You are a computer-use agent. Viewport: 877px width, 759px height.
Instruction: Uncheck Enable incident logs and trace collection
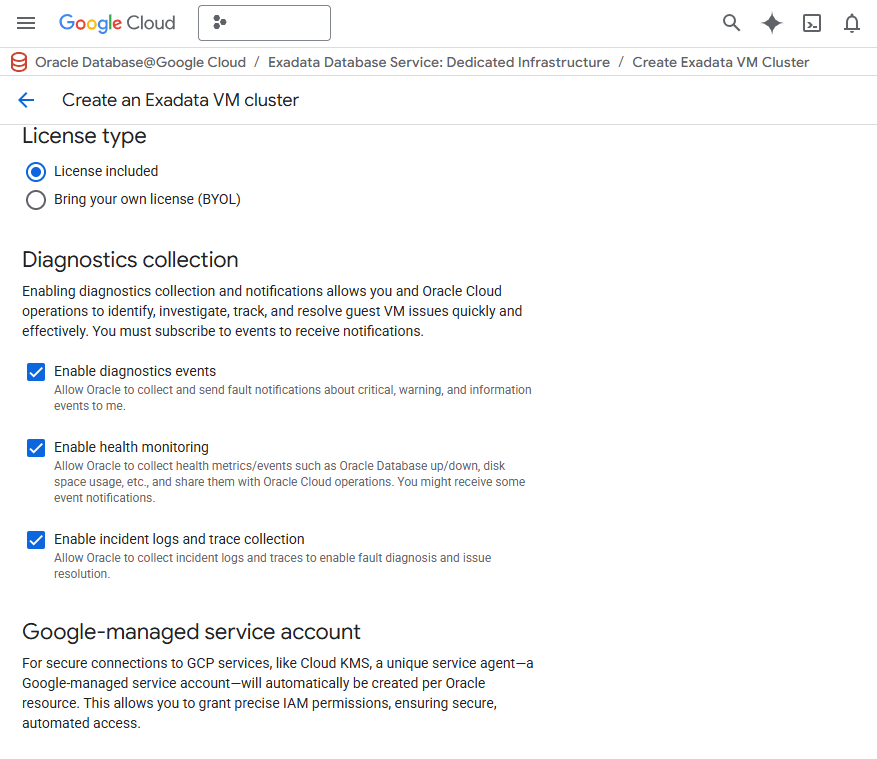(x=36, y=540)
